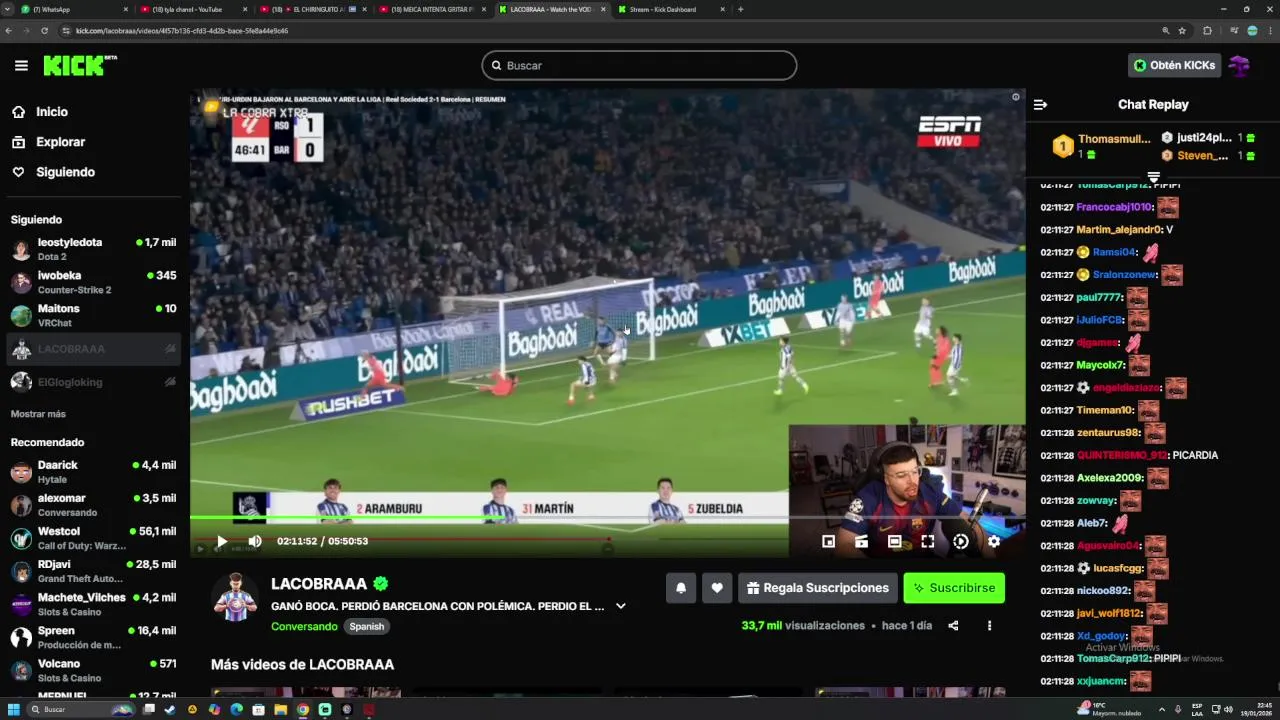This screenshot has width=1280, height=720.
Task: Open recommended channel Volcano
Action: [x=93, y=670]
